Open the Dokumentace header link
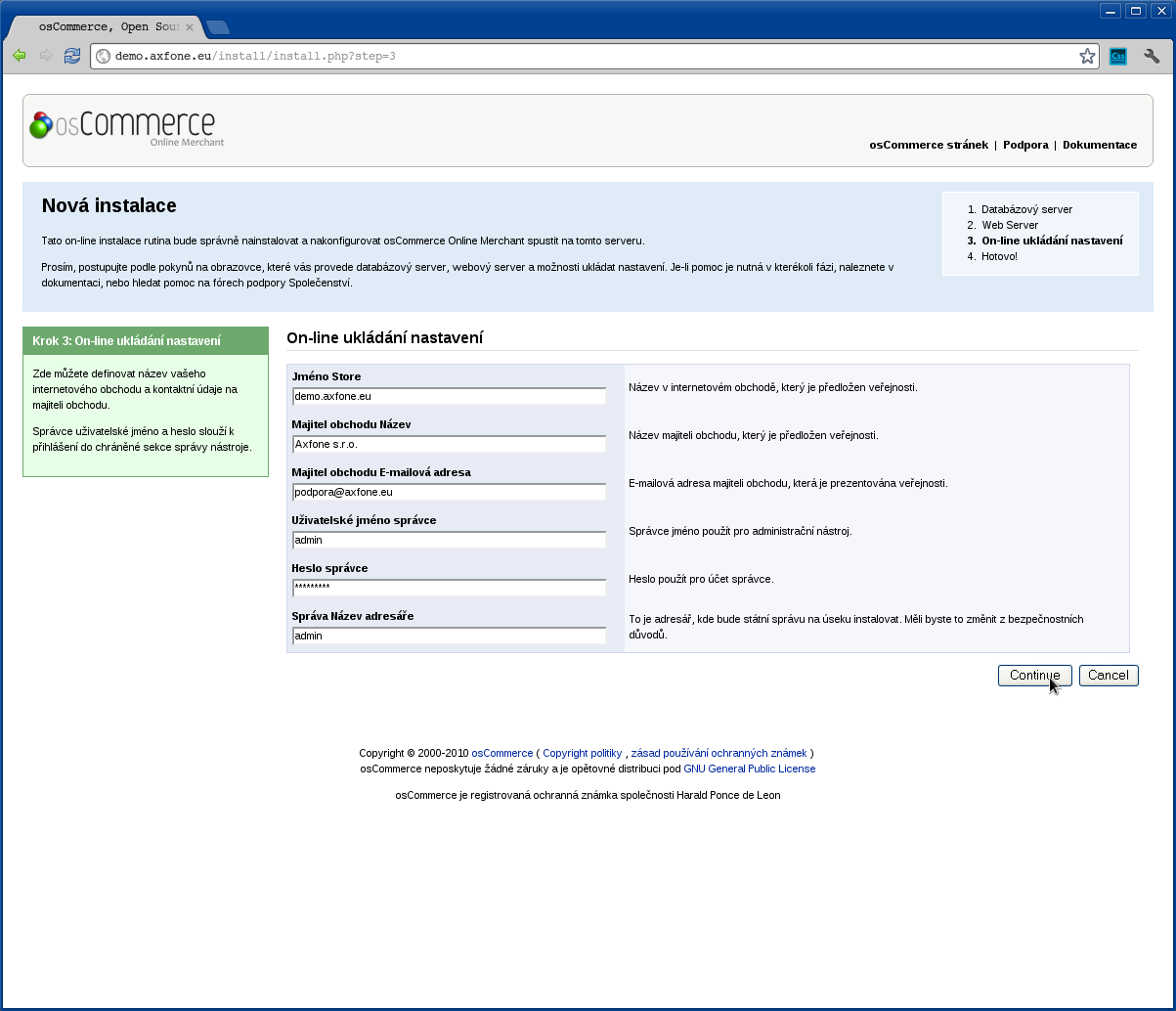This screenshot has width=1176, height=1011. pos(1100,145)
